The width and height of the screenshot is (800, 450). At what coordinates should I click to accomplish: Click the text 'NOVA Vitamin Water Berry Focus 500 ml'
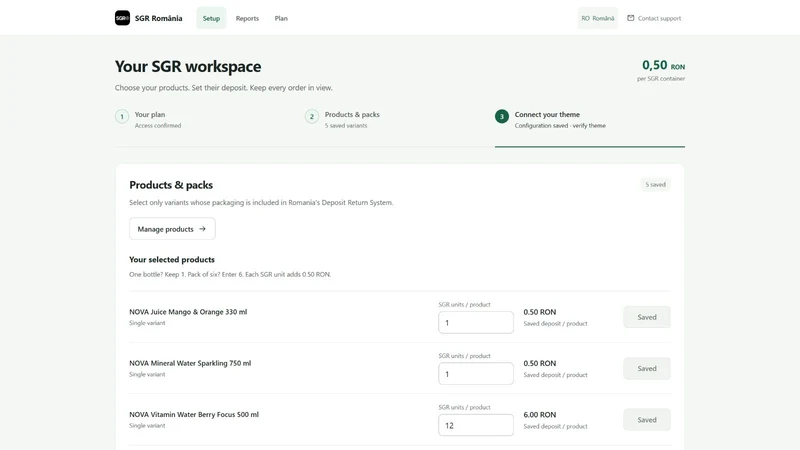(194, 414)
